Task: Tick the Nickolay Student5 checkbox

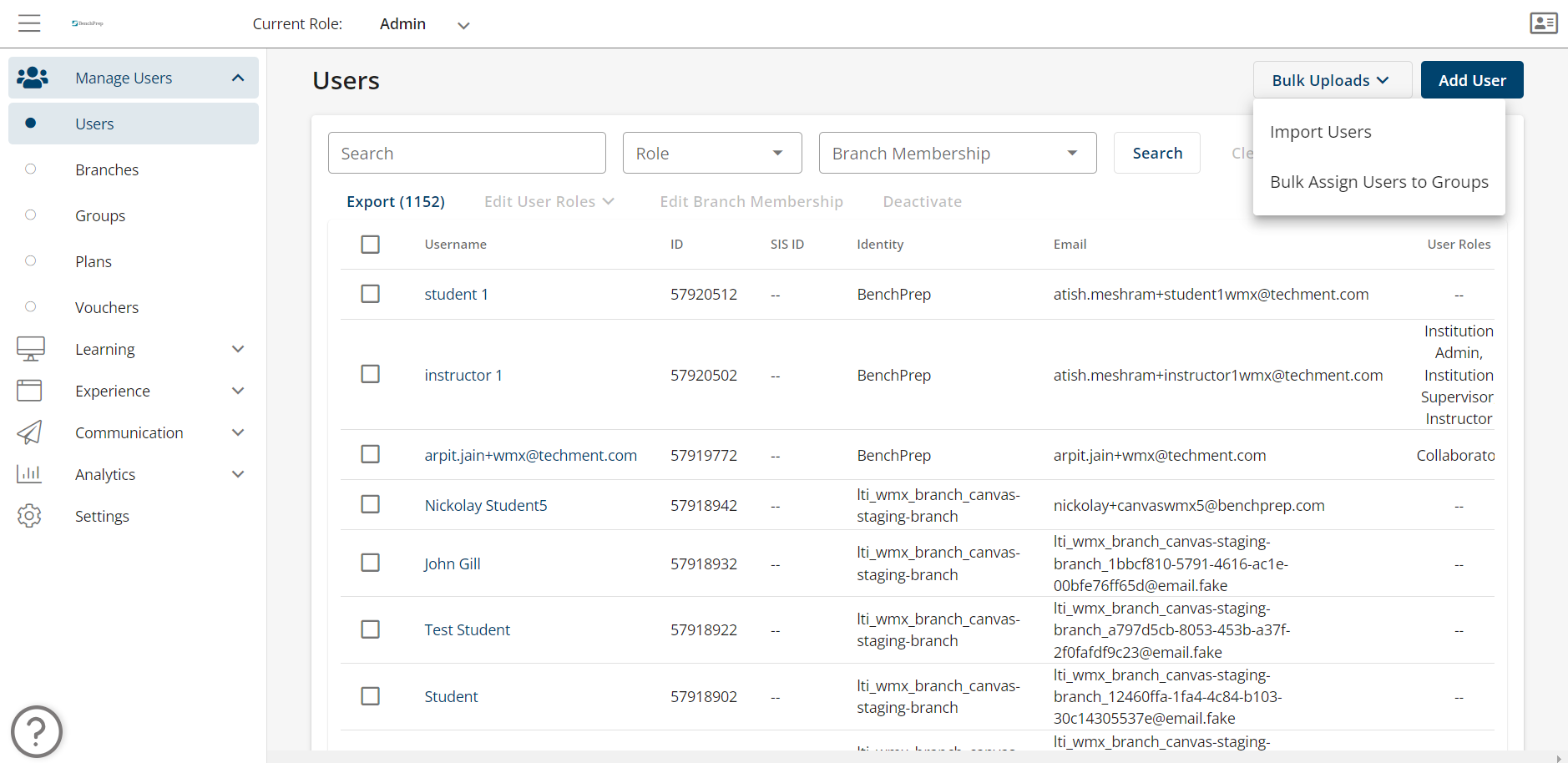Action: 370,504
